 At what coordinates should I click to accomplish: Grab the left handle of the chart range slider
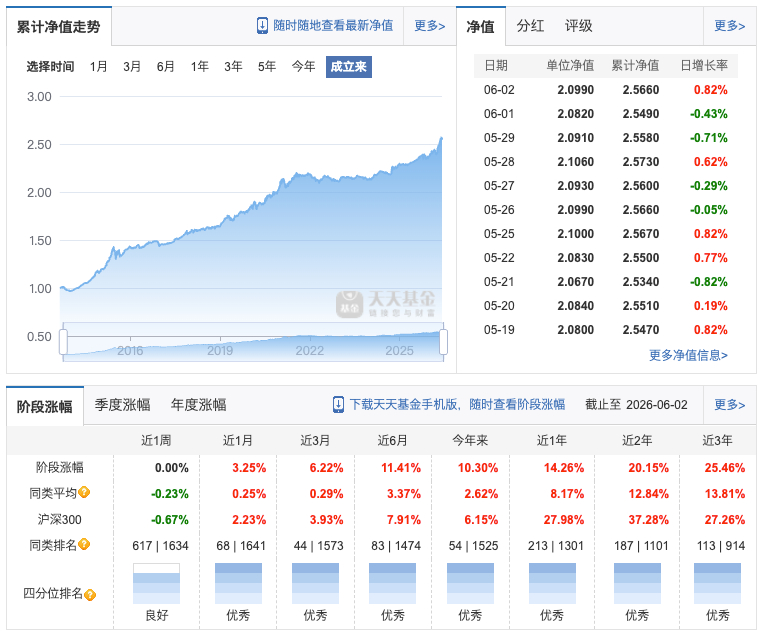click(63, 342)
